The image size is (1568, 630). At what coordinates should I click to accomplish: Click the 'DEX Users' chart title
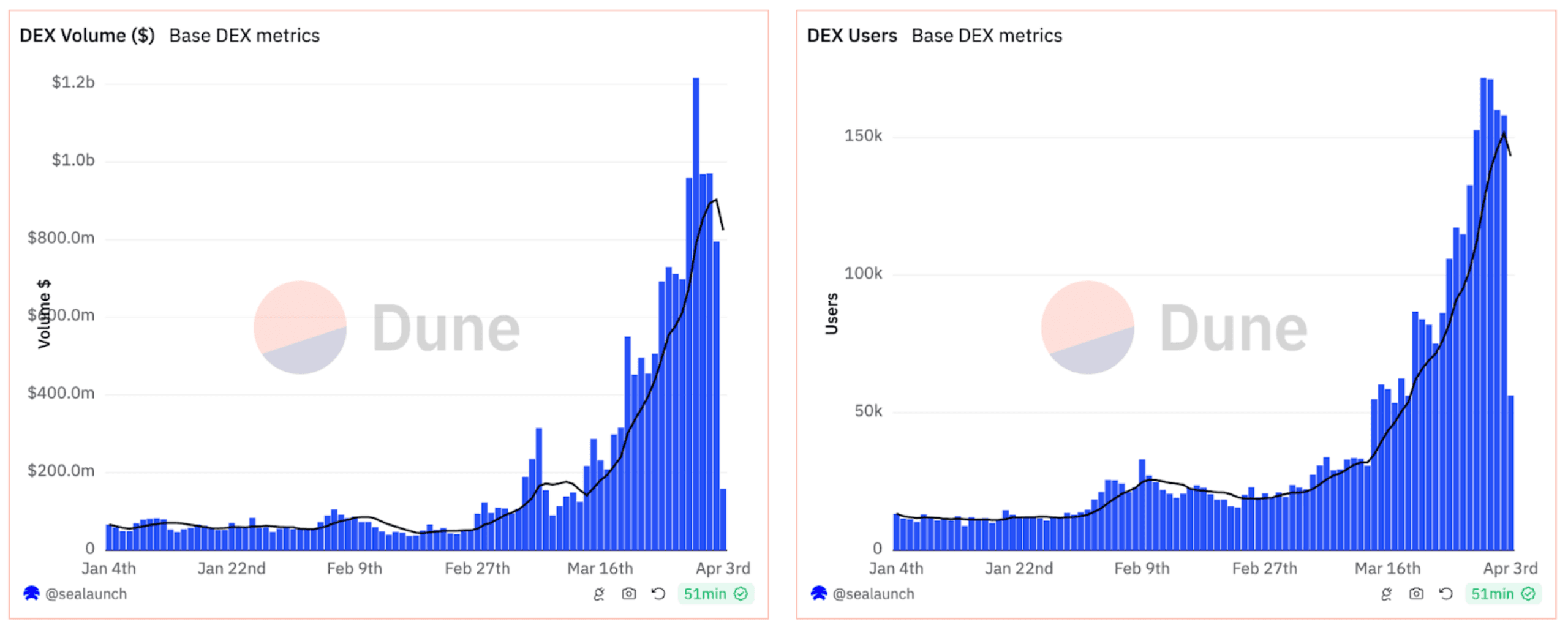tap(852, 36)
